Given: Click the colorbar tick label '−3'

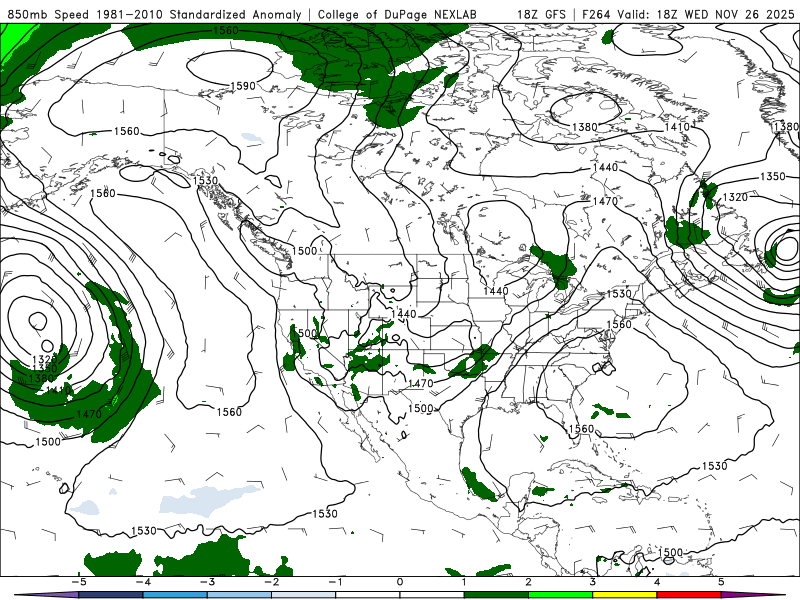Looking at the screenshot, I should click(207, 582).
